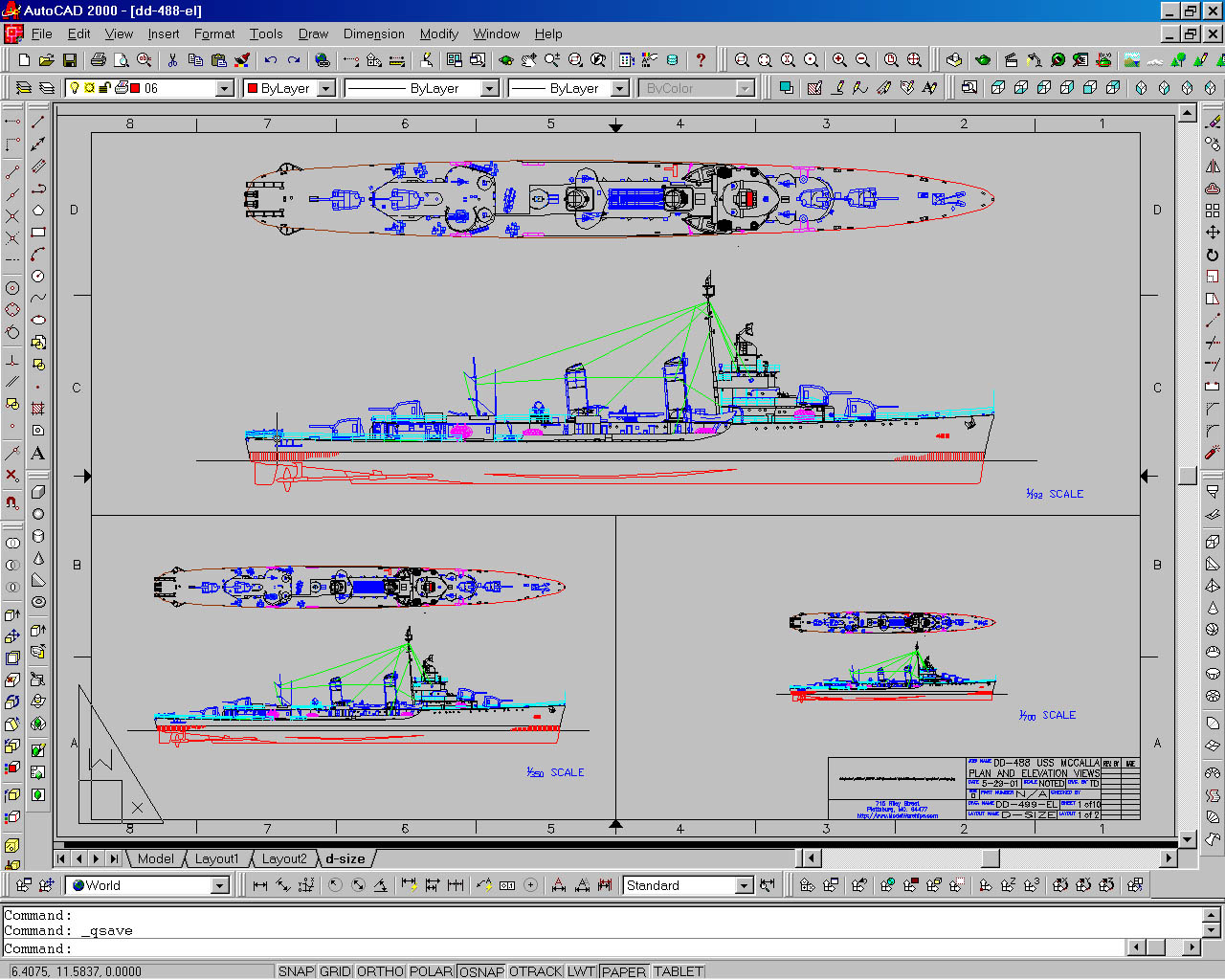Toggle SNAP mode in status bar
Viewport: 1225px width, 980px height.
(x=296, y=971)
